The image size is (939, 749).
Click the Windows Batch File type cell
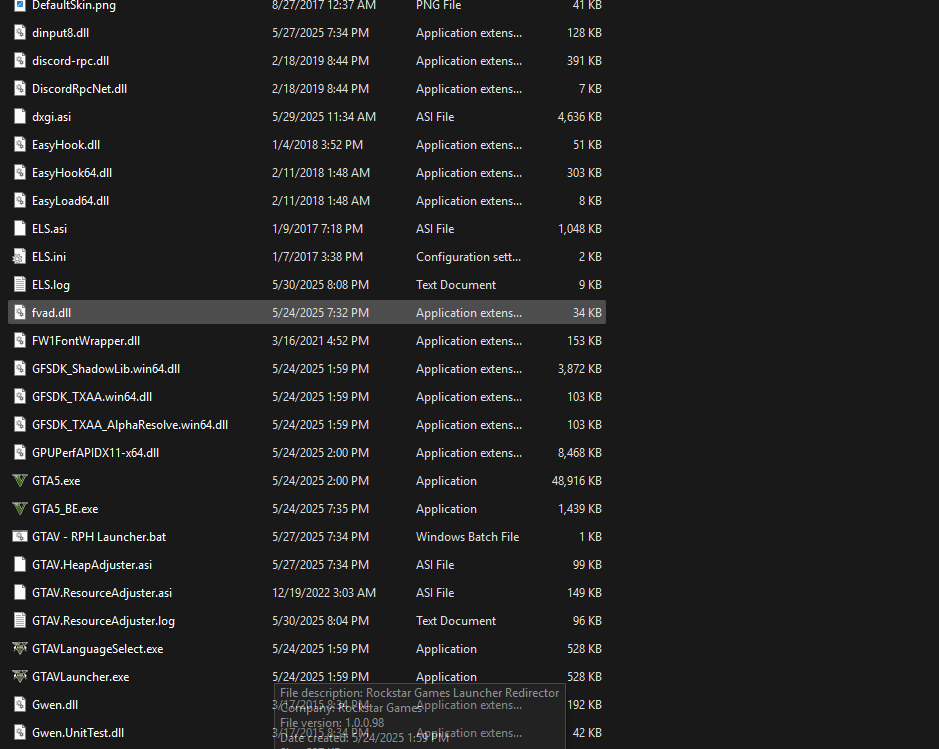(468, 536)
